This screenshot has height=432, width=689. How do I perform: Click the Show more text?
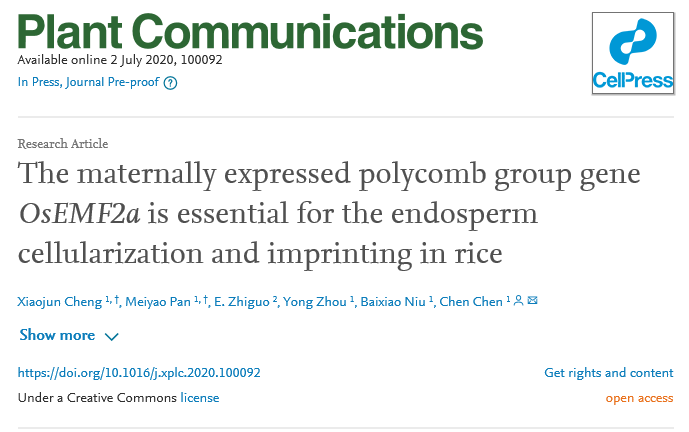click(57, 336)
